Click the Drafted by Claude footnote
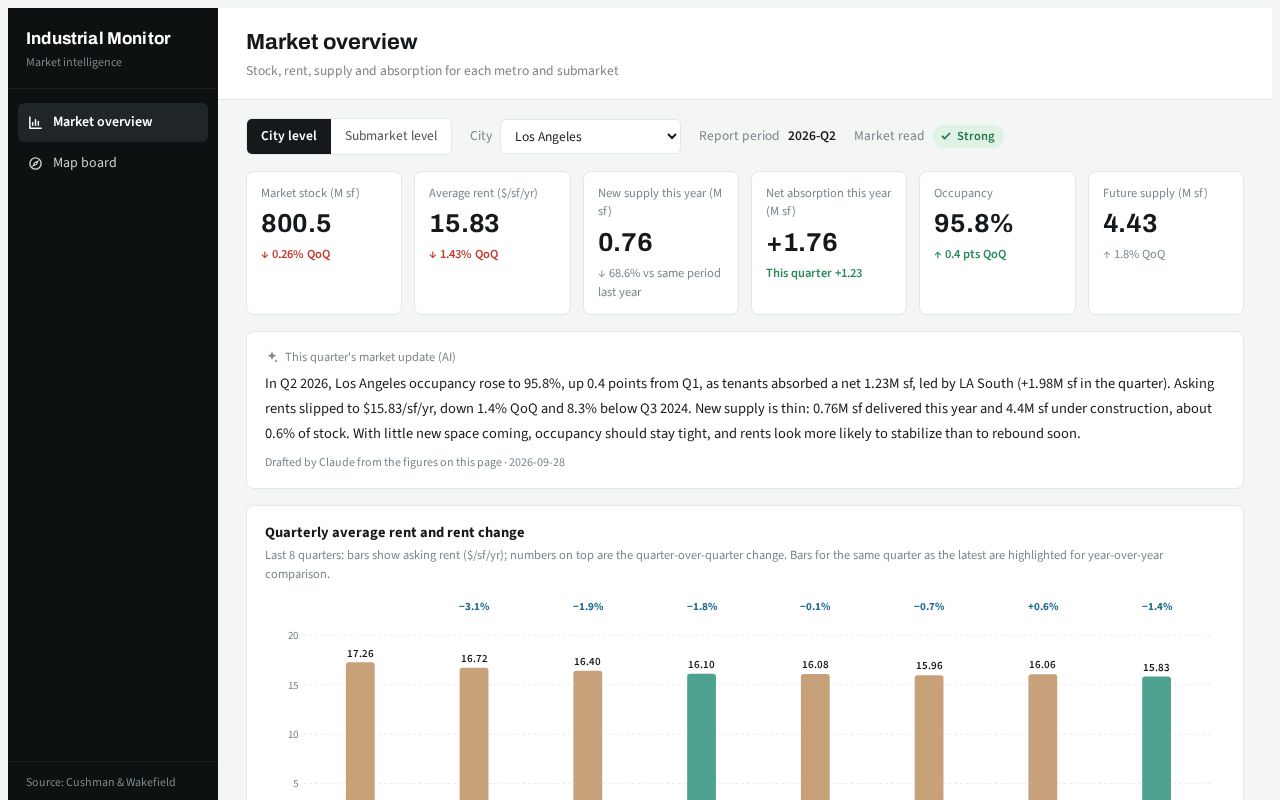This screenshot has width=1280, height=800. click(x=415, y=462)
